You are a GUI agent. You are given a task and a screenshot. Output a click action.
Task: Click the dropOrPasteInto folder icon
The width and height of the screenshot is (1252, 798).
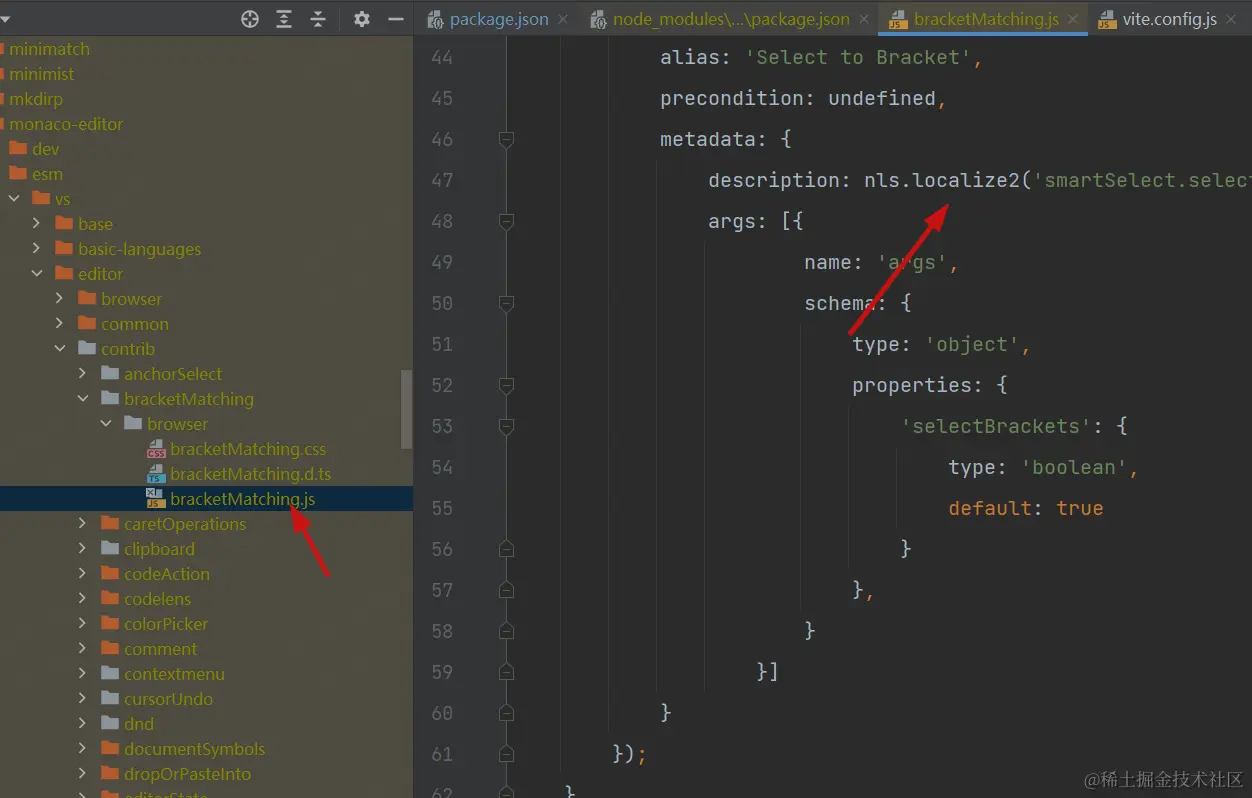coord(110,774)
